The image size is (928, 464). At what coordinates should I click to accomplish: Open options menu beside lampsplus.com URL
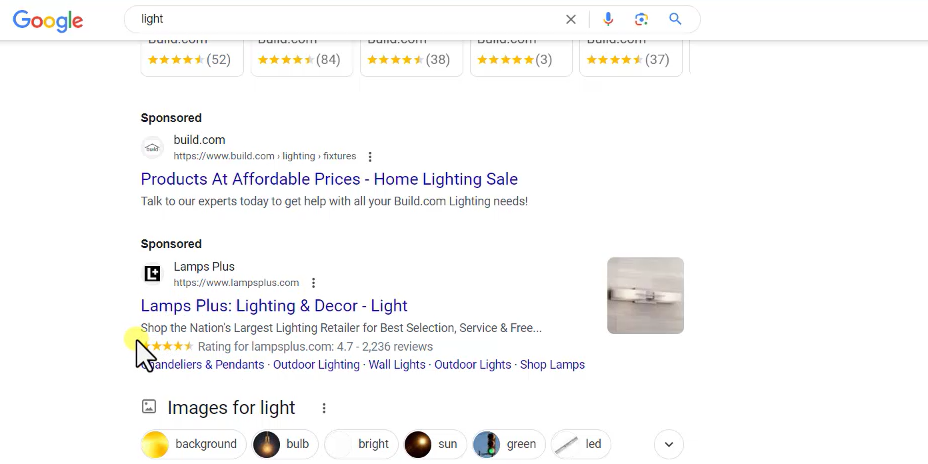[x=313, y=283]
